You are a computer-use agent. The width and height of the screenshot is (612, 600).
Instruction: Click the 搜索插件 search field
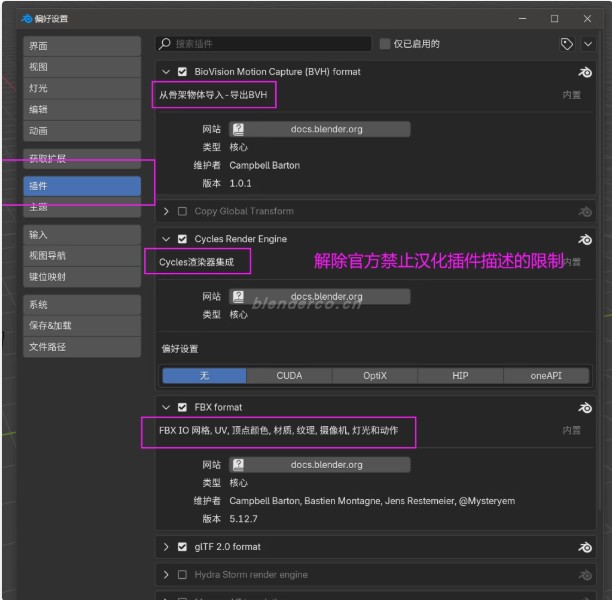(263, 44)
